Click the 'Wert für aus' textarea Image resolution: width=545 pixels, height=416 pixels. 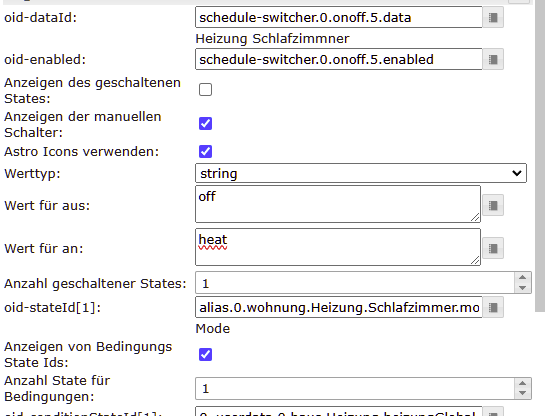pyautogui.click(x=338, y=204)
